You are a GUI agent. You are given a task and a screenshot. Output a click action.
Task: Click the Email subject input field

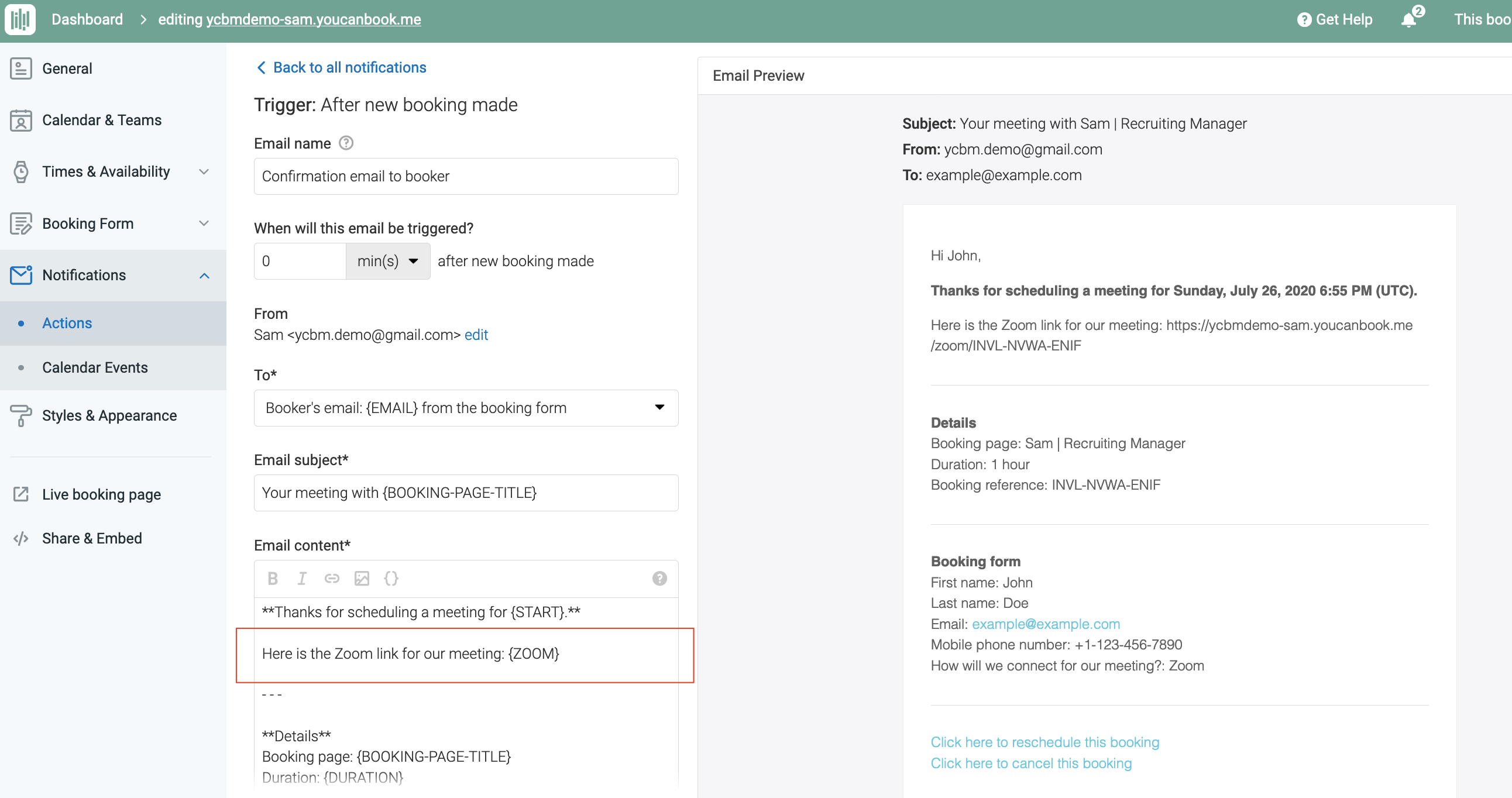pos(464,493)
